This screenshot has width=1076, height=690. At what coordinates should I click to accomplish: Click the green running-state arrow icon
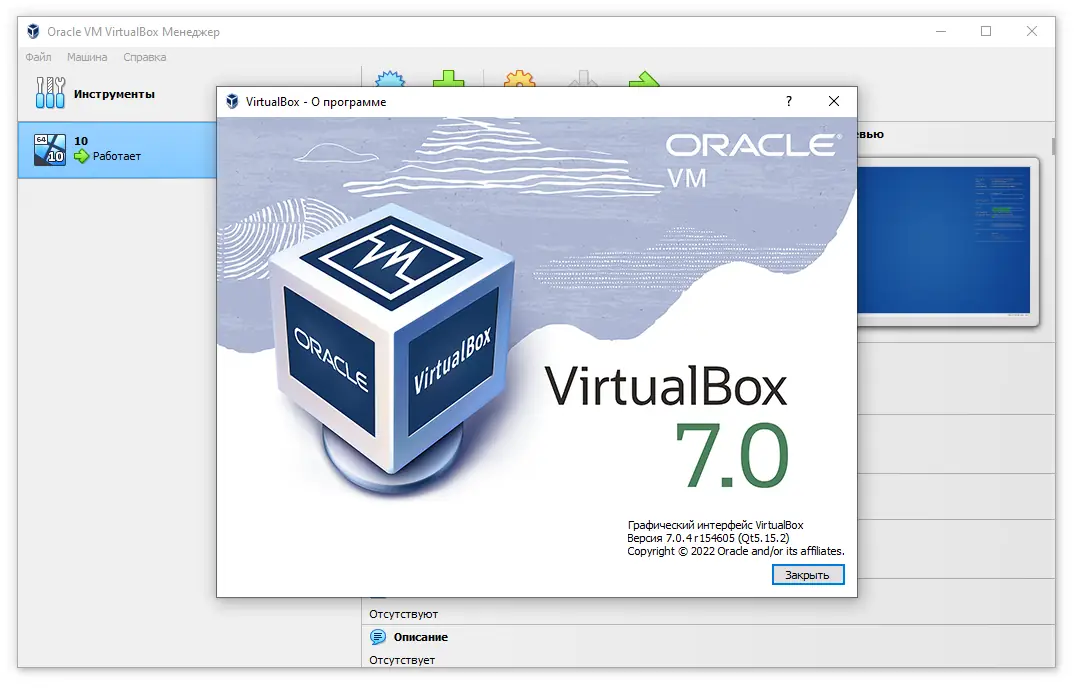click(82, 156)
